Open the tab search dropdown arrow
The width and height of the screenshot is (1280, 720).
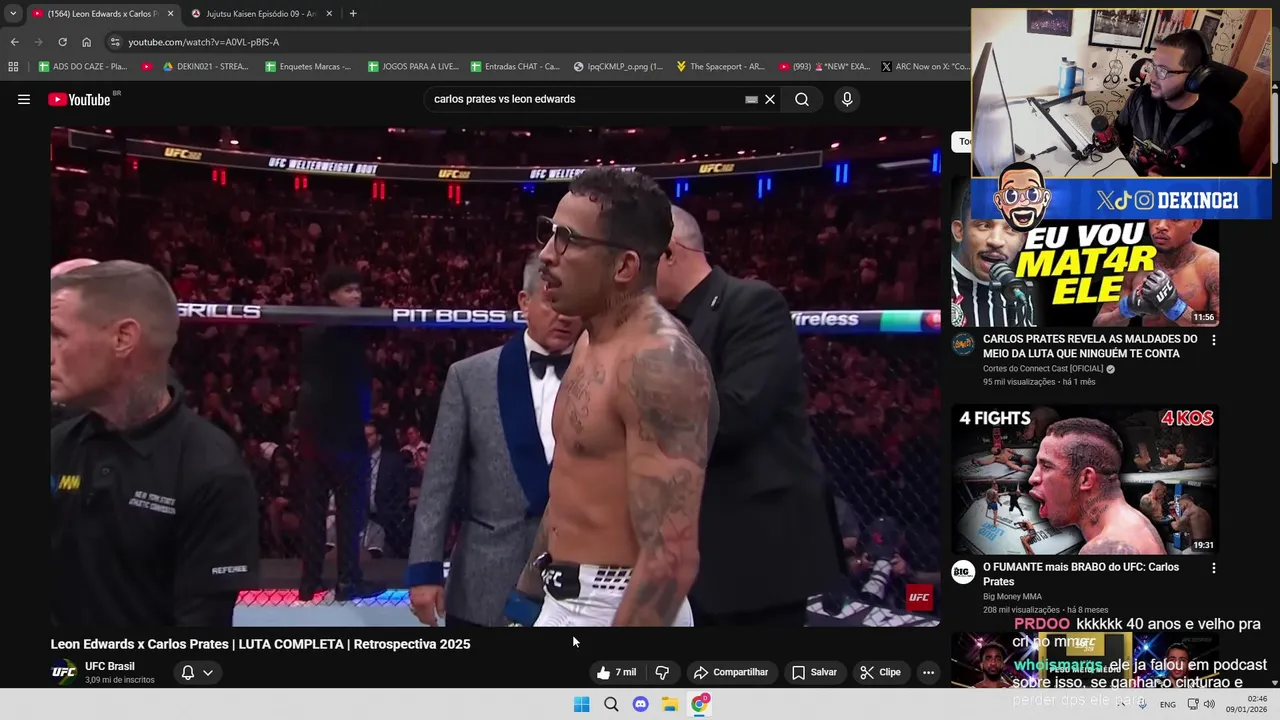click(x=13, y=14)
